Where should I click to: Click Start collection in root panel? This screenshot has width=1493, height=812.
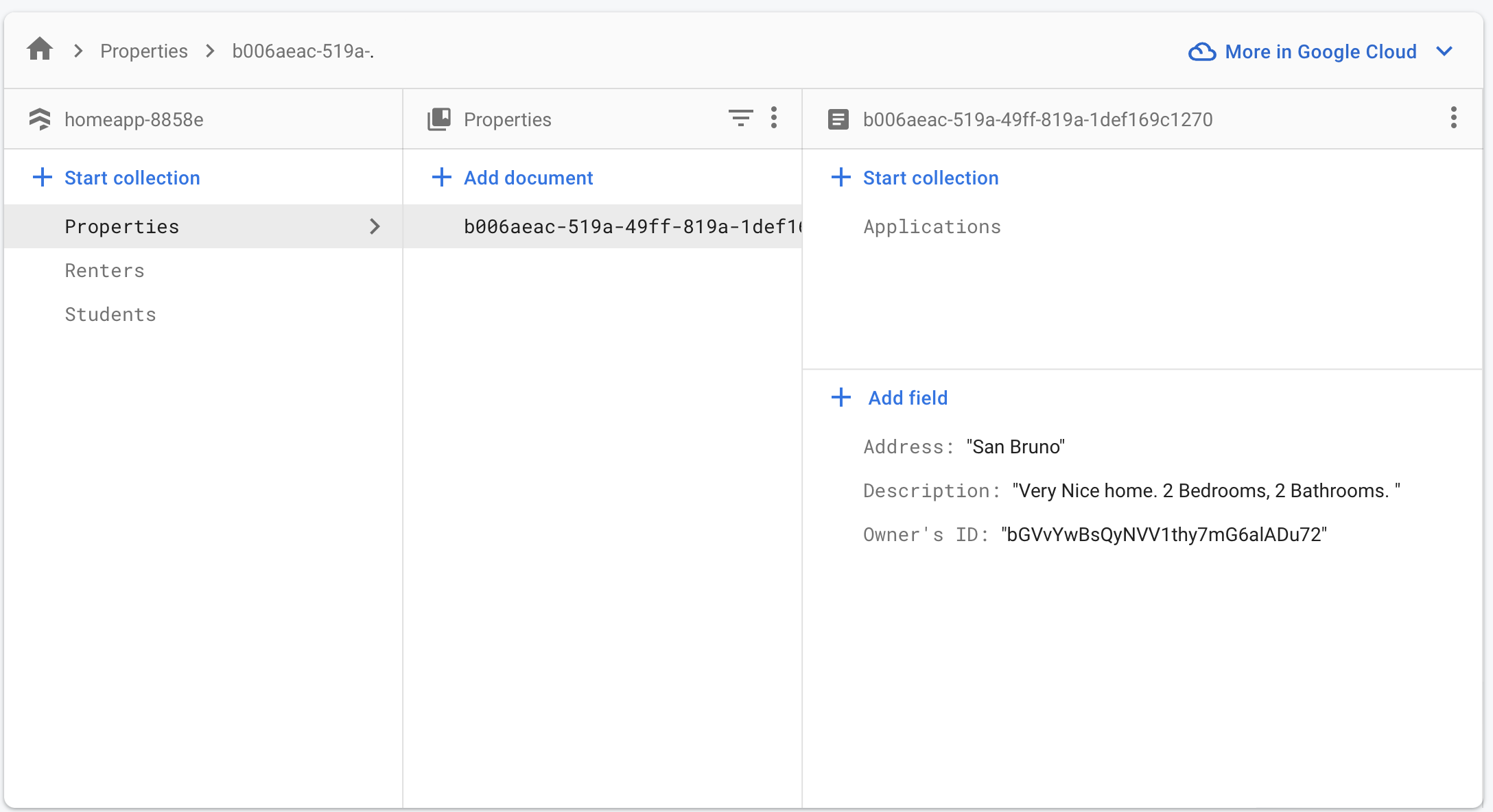(x=117, y=178)
